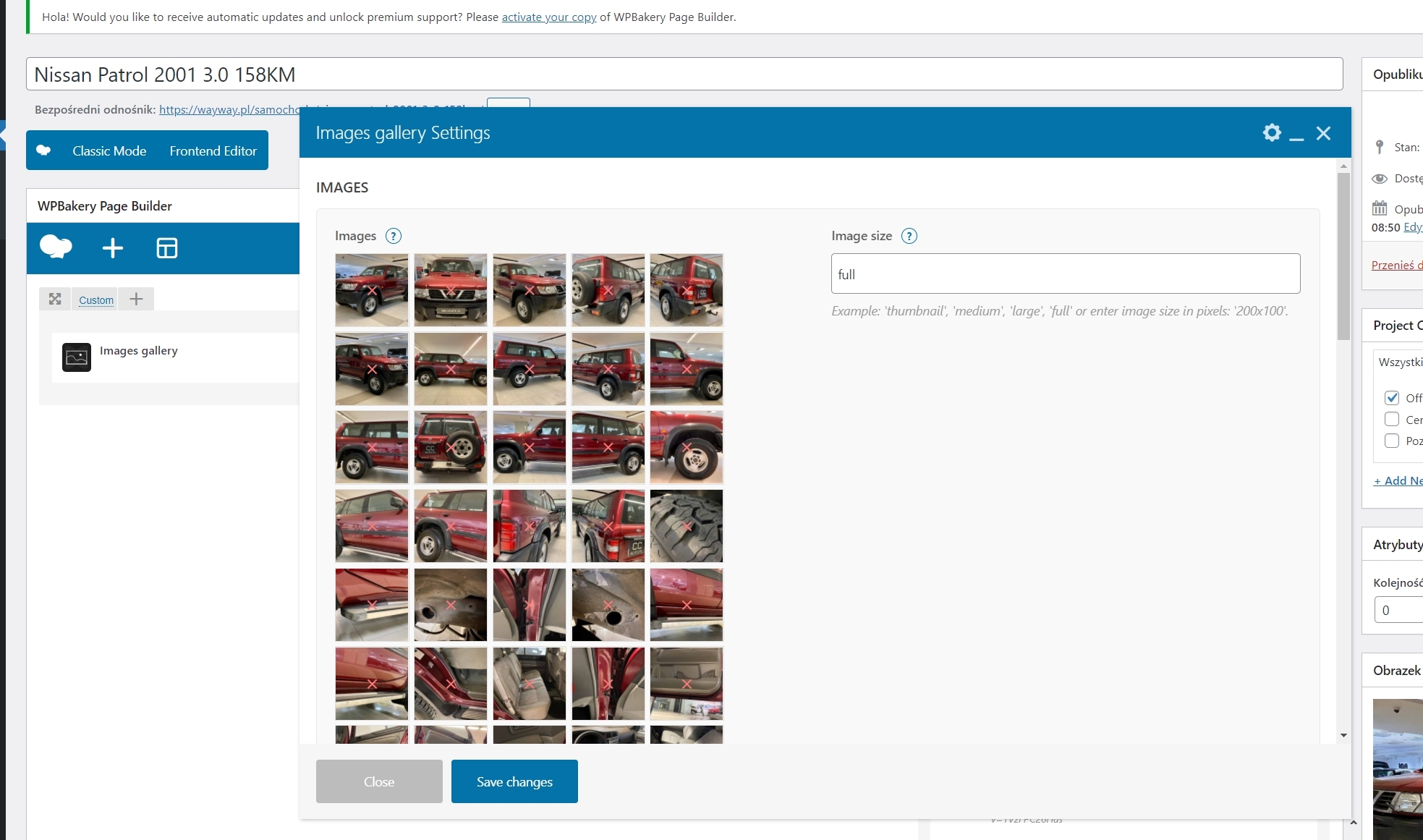The height and width of the screenshot is (840, 1423).
Task: Click the Image size help icon
Action: point(909,236)
